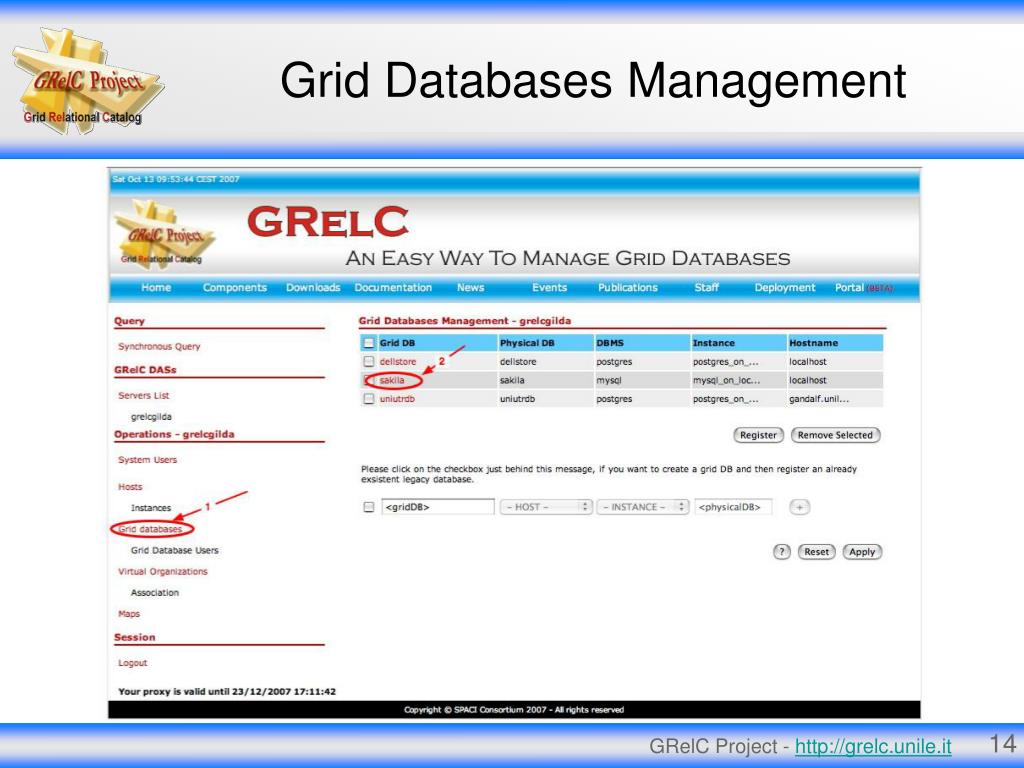The width and height of the screenshot is (1024, 768).
Task: Toggle the select-all checkbox in Grid DB header
Action: [369, 343]
